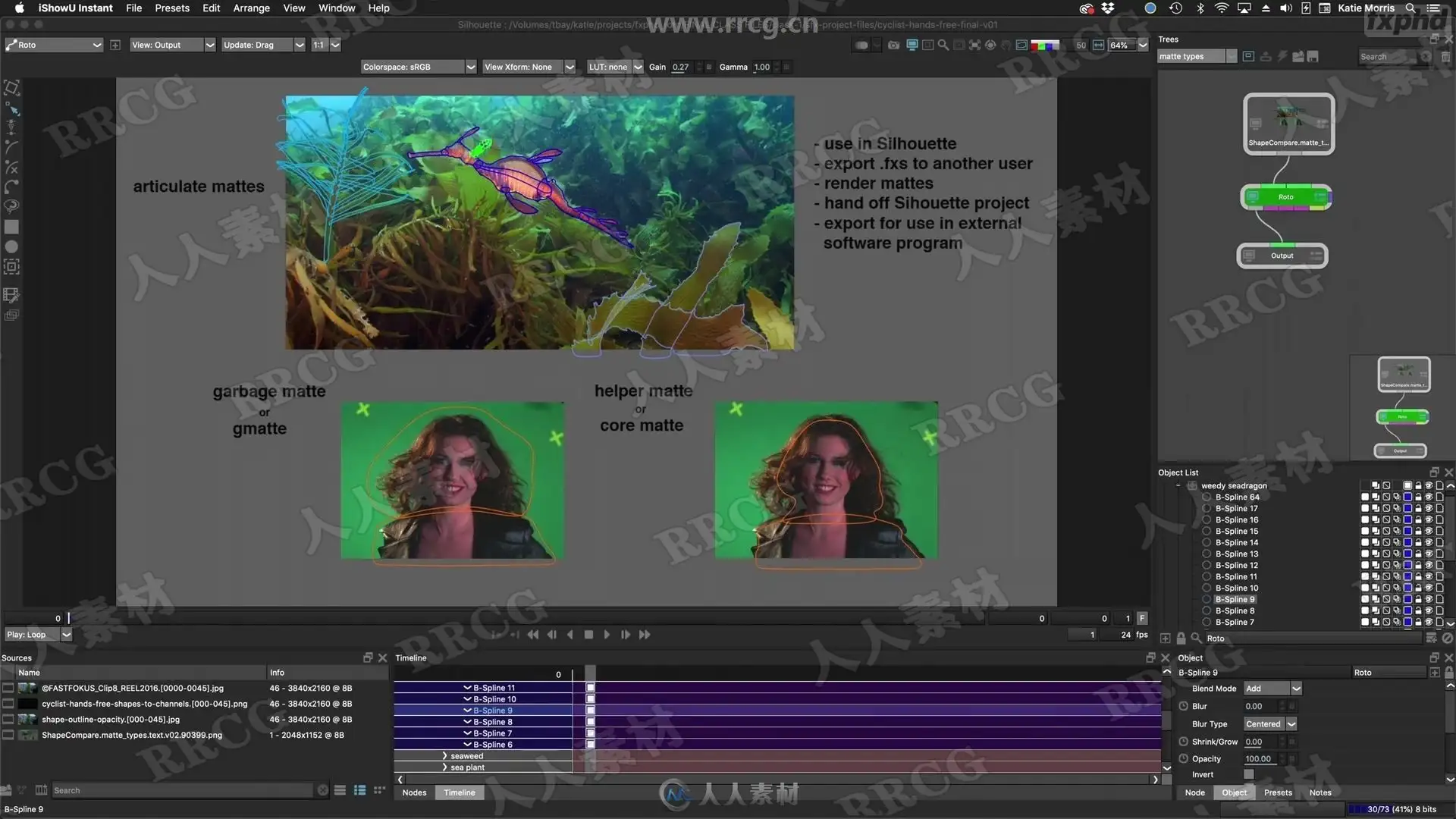Viewport: 1456px width, 819px height.
Task: Click the trash icon in Trees panel
Action: click(1445, 57)
